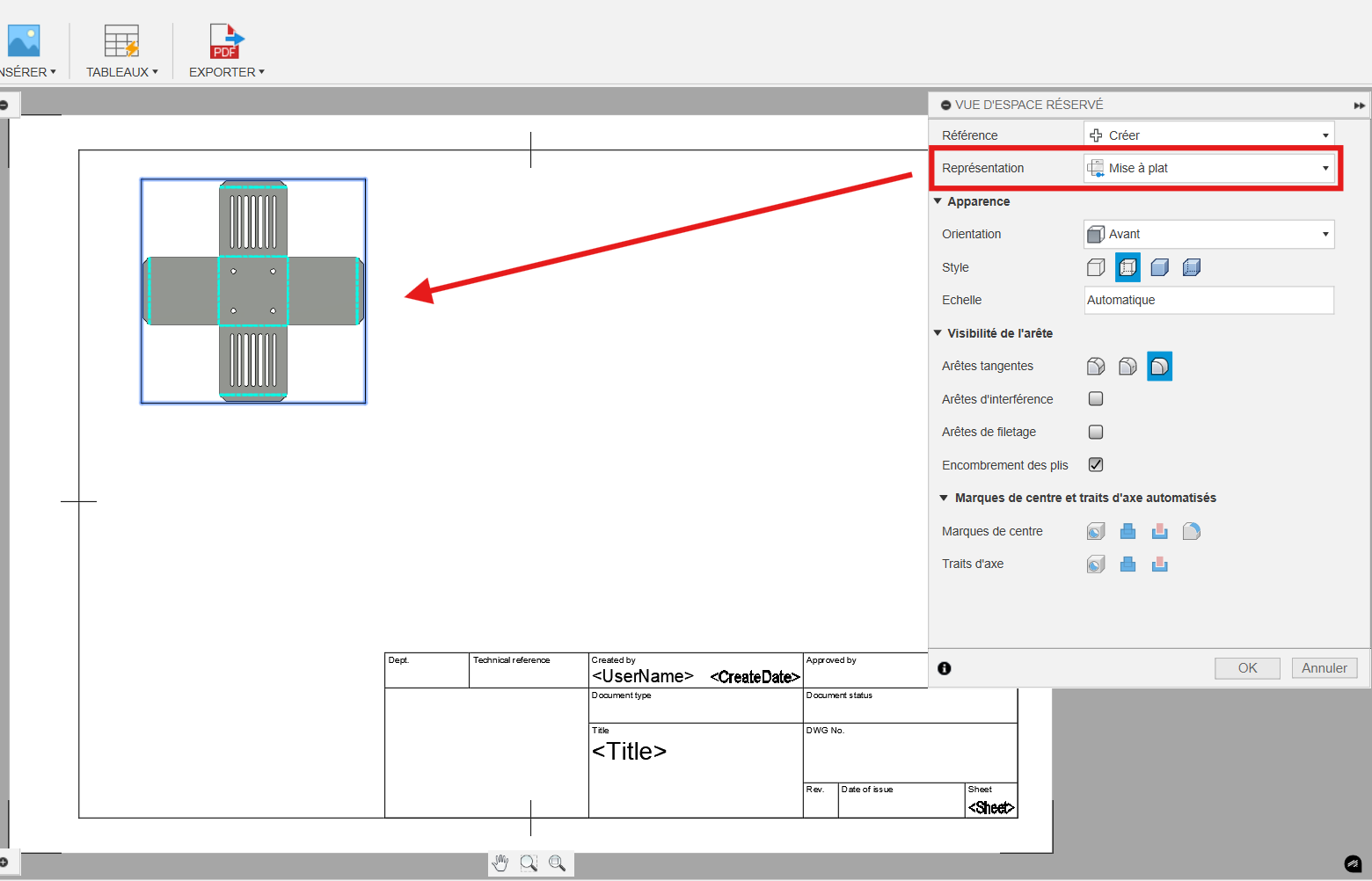Open the Représentation dropdown
The width and height of the screenshot is (1372, 881).
[1208, 168]
